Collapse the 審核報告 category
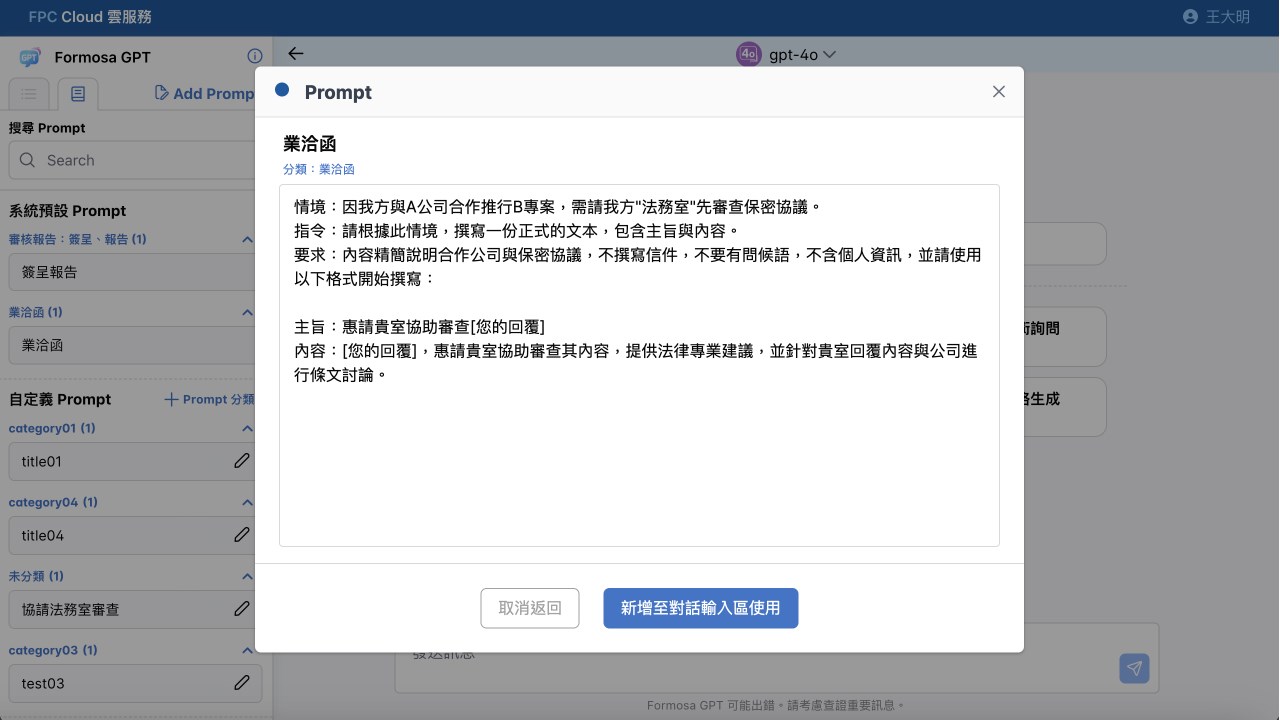This screenshot has width=1280, height=720. click(248, 240)
